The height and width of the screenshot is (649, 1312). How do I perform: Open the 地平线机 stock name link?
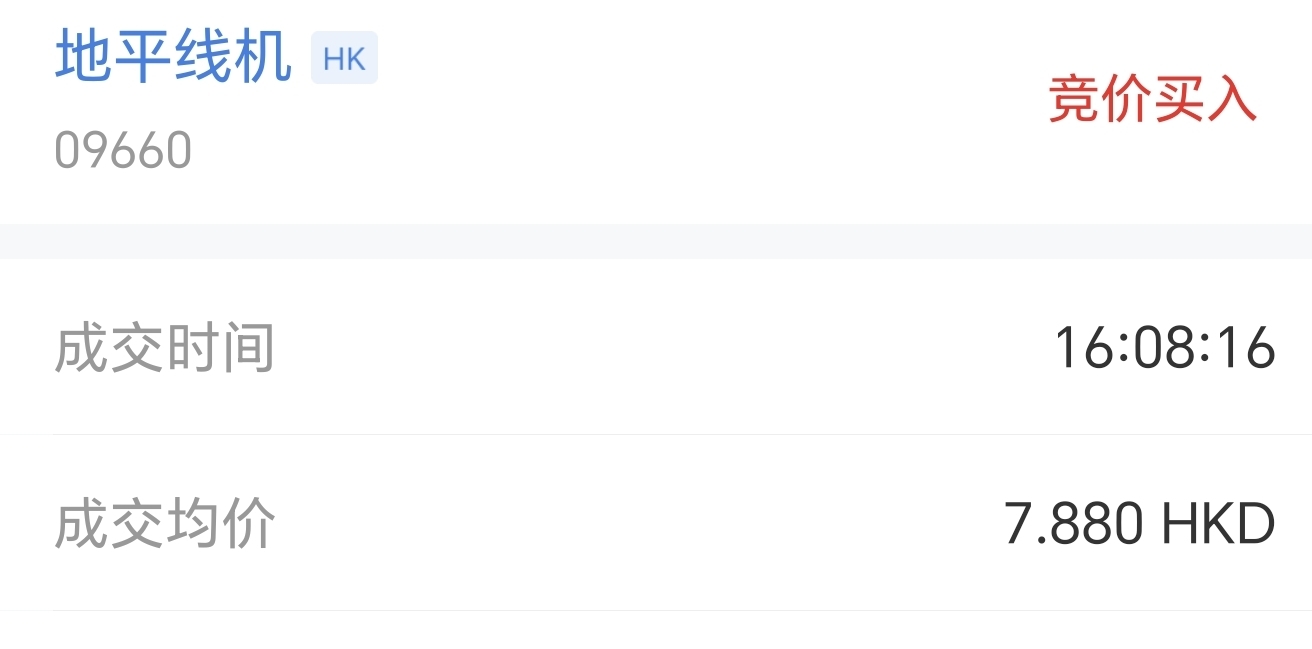coord(173,57)
